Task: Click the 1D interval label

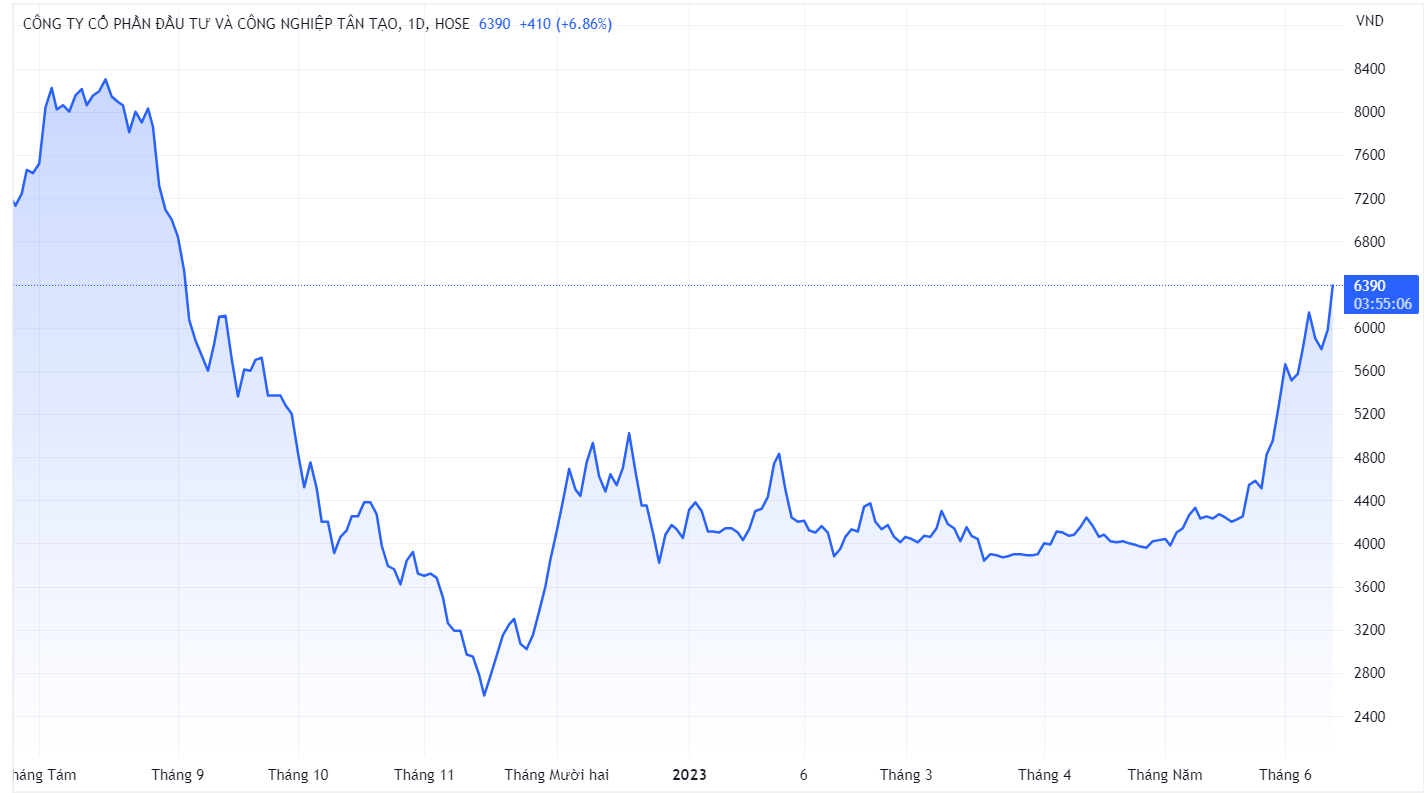Action: pyautogui.click(x=418, y=24)
